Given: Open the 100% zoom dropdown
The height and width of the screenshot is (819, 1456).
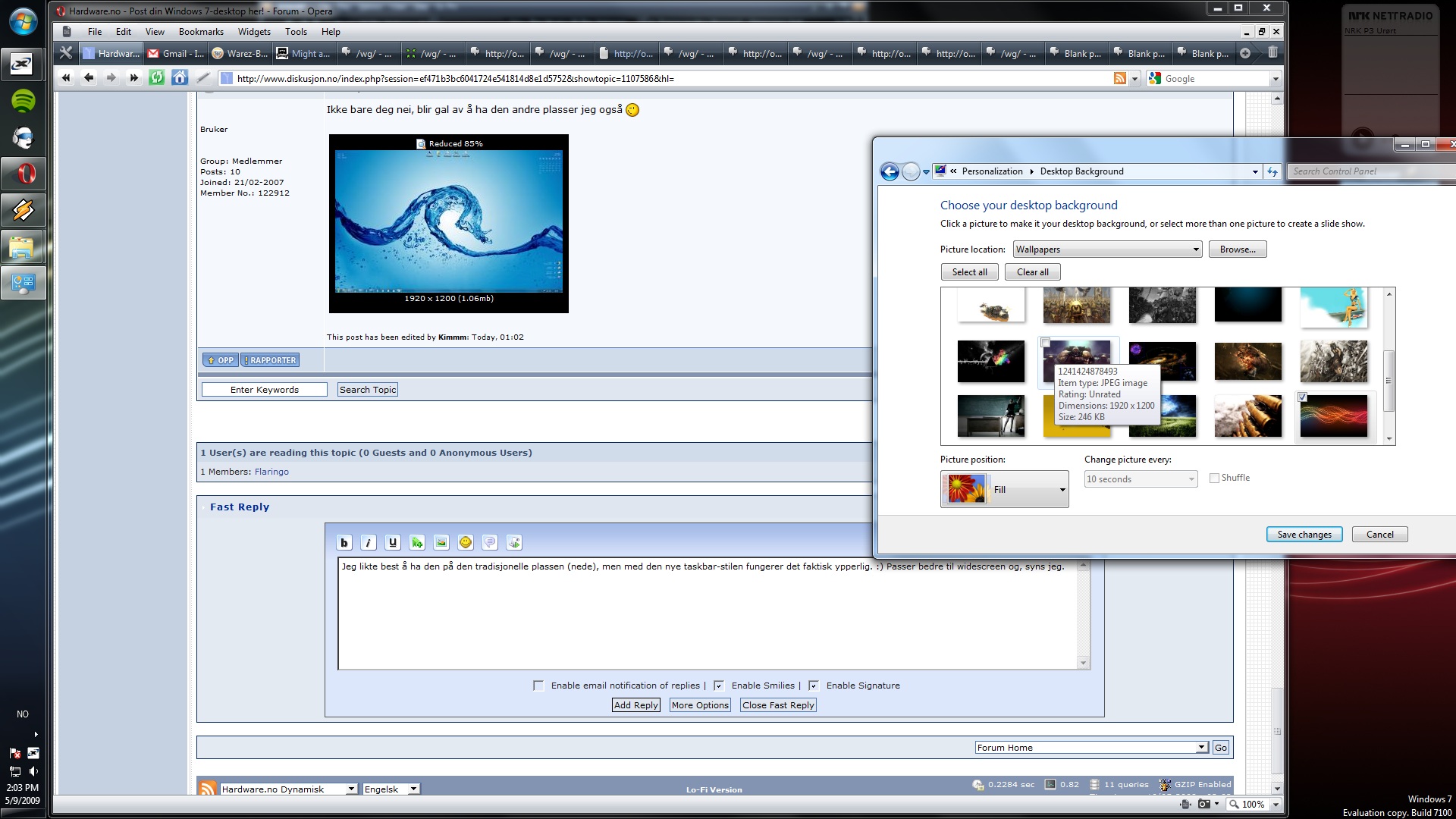Looking at the screenshot, I should [1276, 805].
